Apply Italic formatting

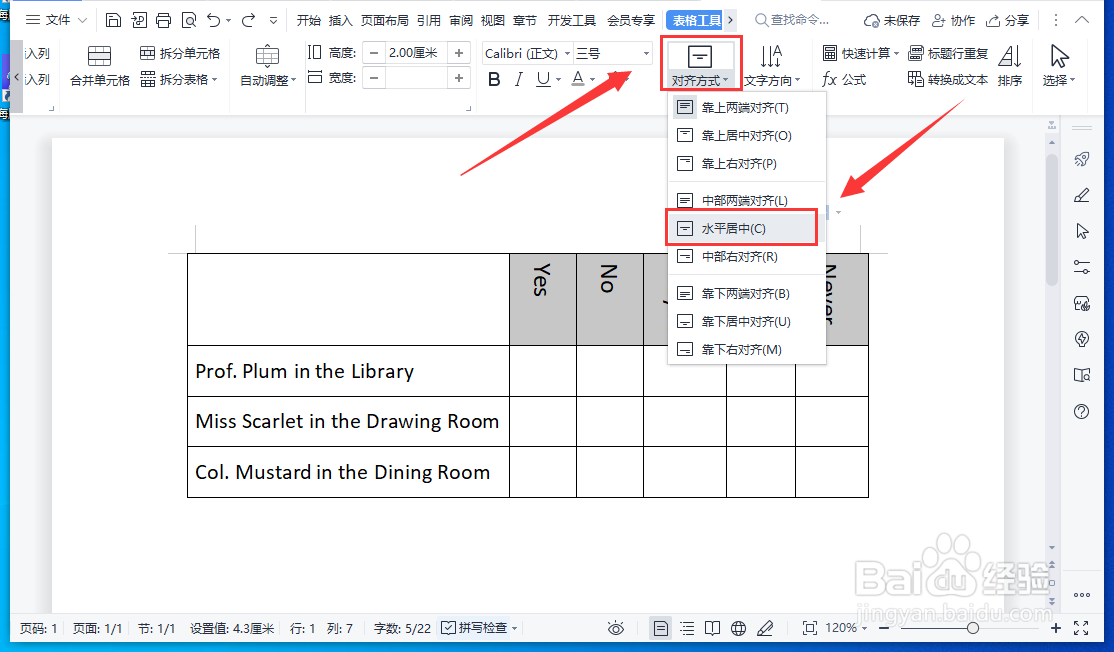point(519,80)
